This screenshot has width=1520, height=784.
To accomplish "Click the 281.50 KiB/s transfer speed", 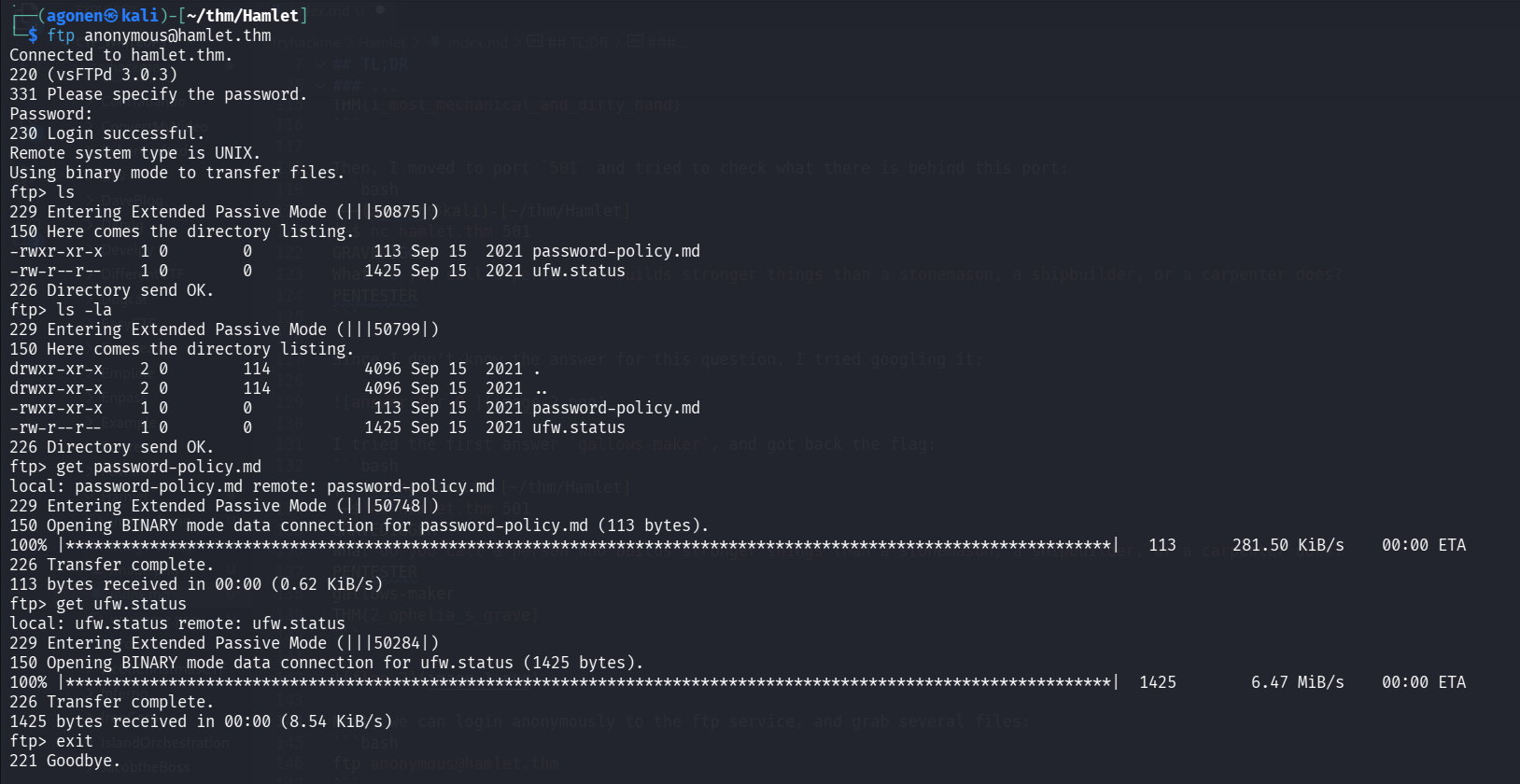I will [x=1288, y=545].
